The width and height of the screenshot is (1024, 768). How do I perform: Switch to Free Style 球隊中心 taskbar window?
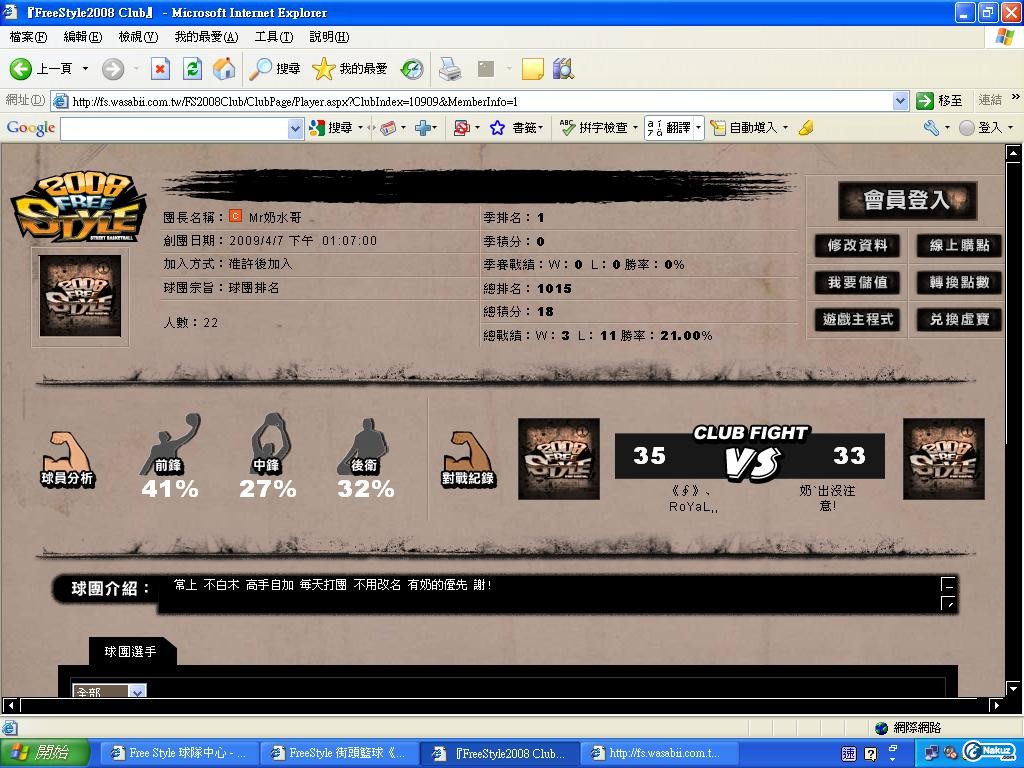click(180, 753)
